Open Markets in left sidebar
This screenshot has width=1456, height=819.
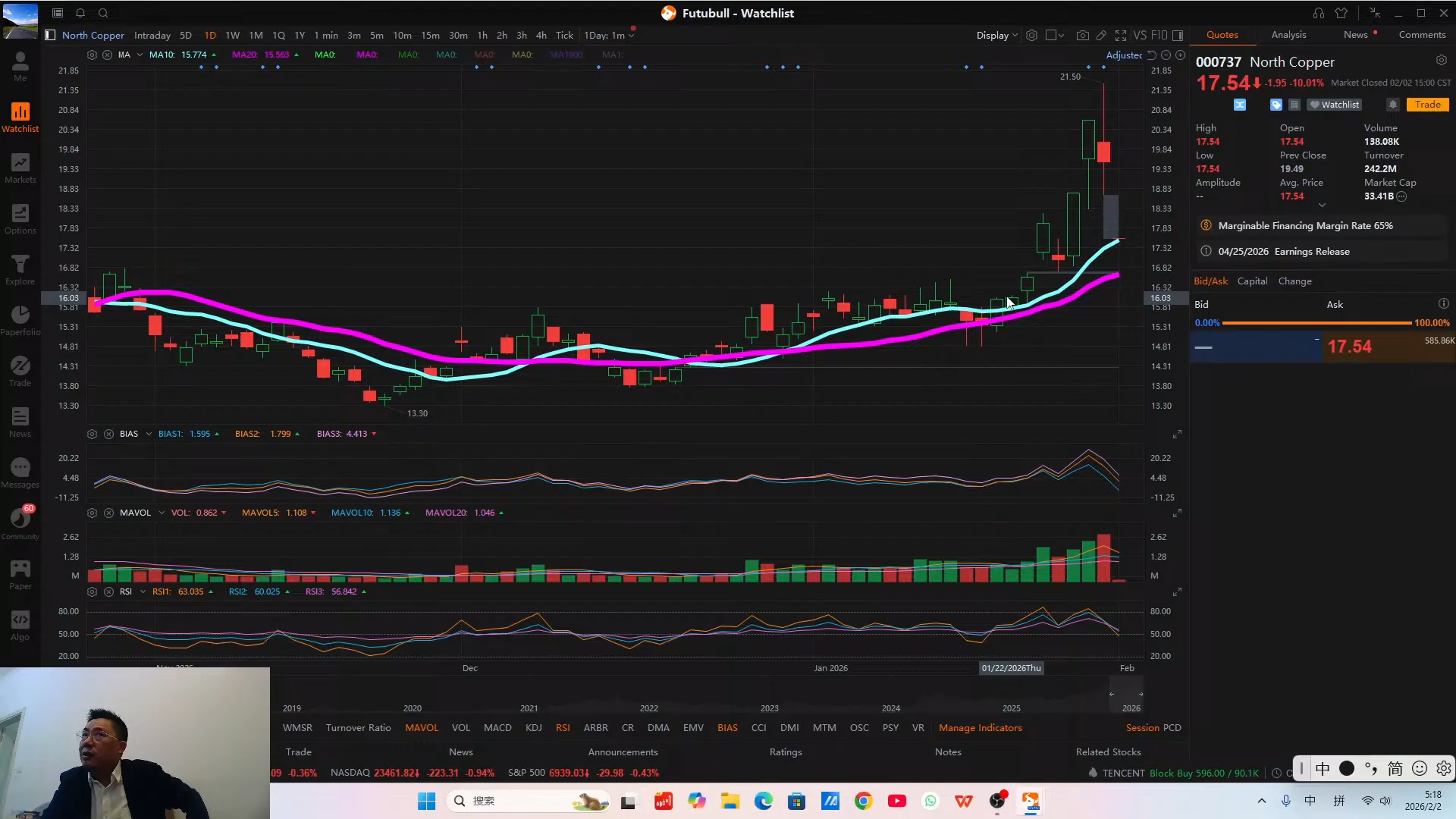point(20,168)
